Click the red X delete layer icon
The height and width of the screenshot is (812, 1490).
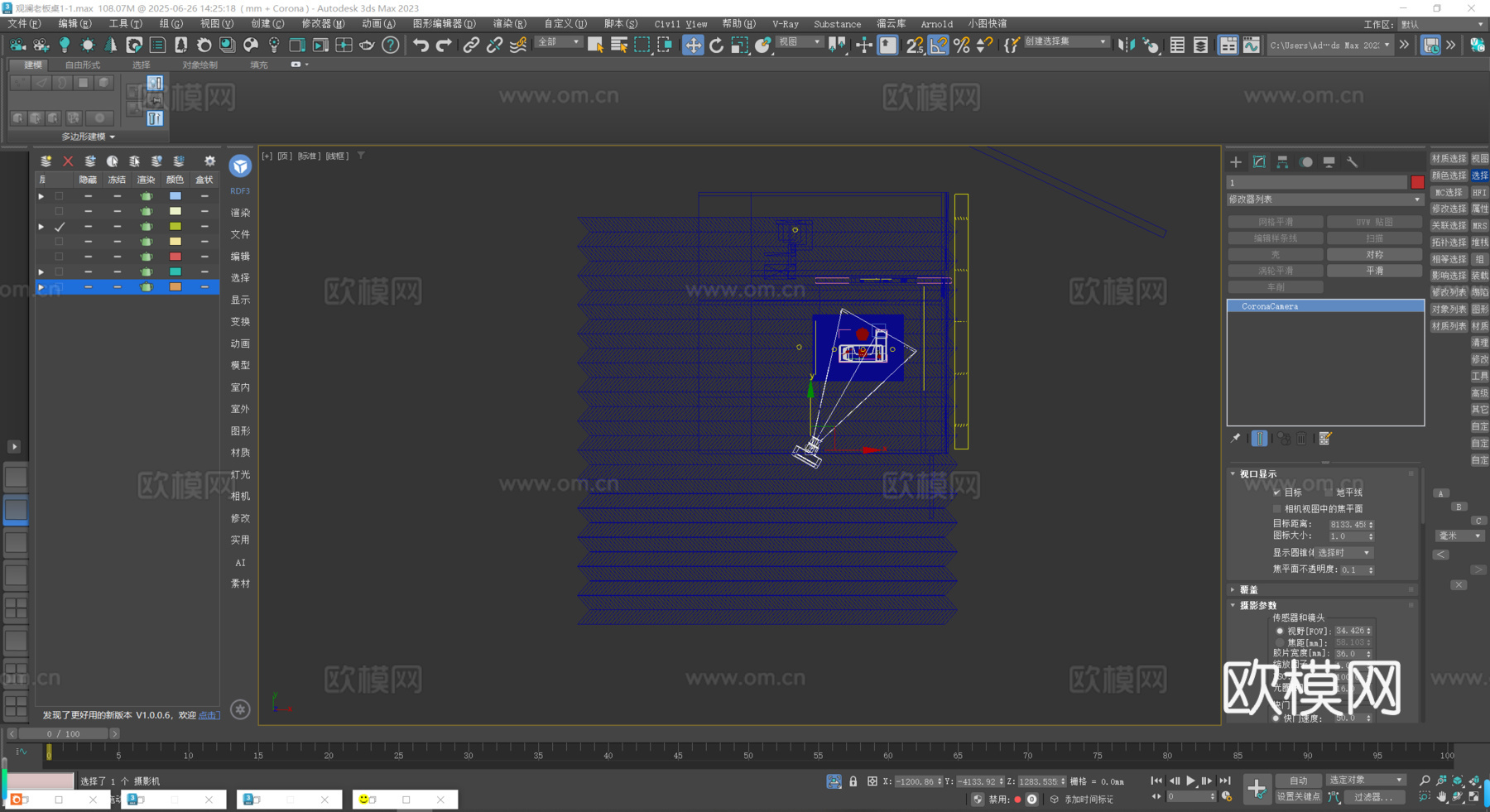pos(68,161)
